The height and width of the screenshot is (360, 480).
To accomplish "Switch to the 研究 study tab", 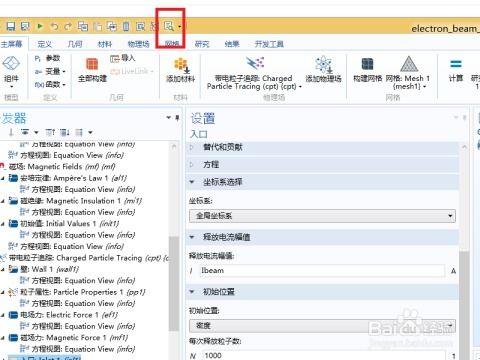I will point(202,44).
